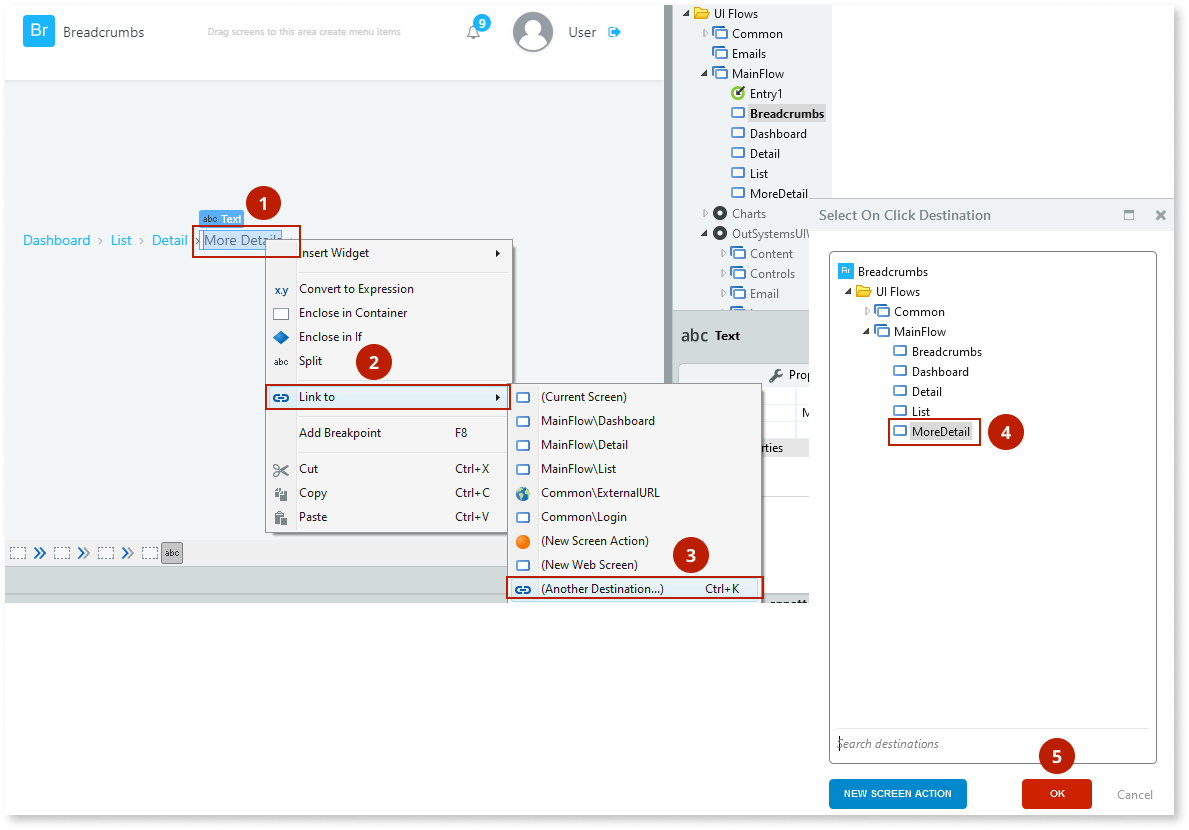The height and width of the screenshot is (830, 1189).
Task: Click the User avatar icon
Action: click(x=533, y=31)
